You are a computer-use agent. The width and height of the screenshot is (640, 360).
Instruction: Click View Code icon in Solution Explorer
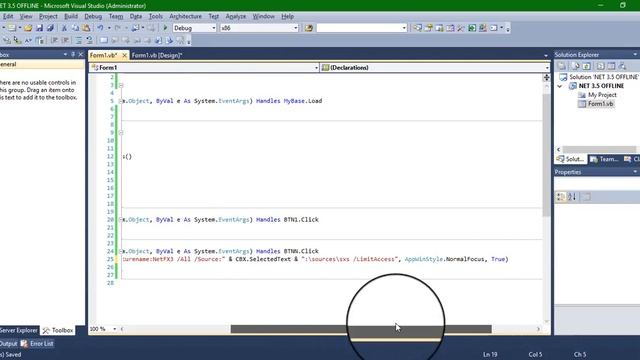tap(600, 66)
